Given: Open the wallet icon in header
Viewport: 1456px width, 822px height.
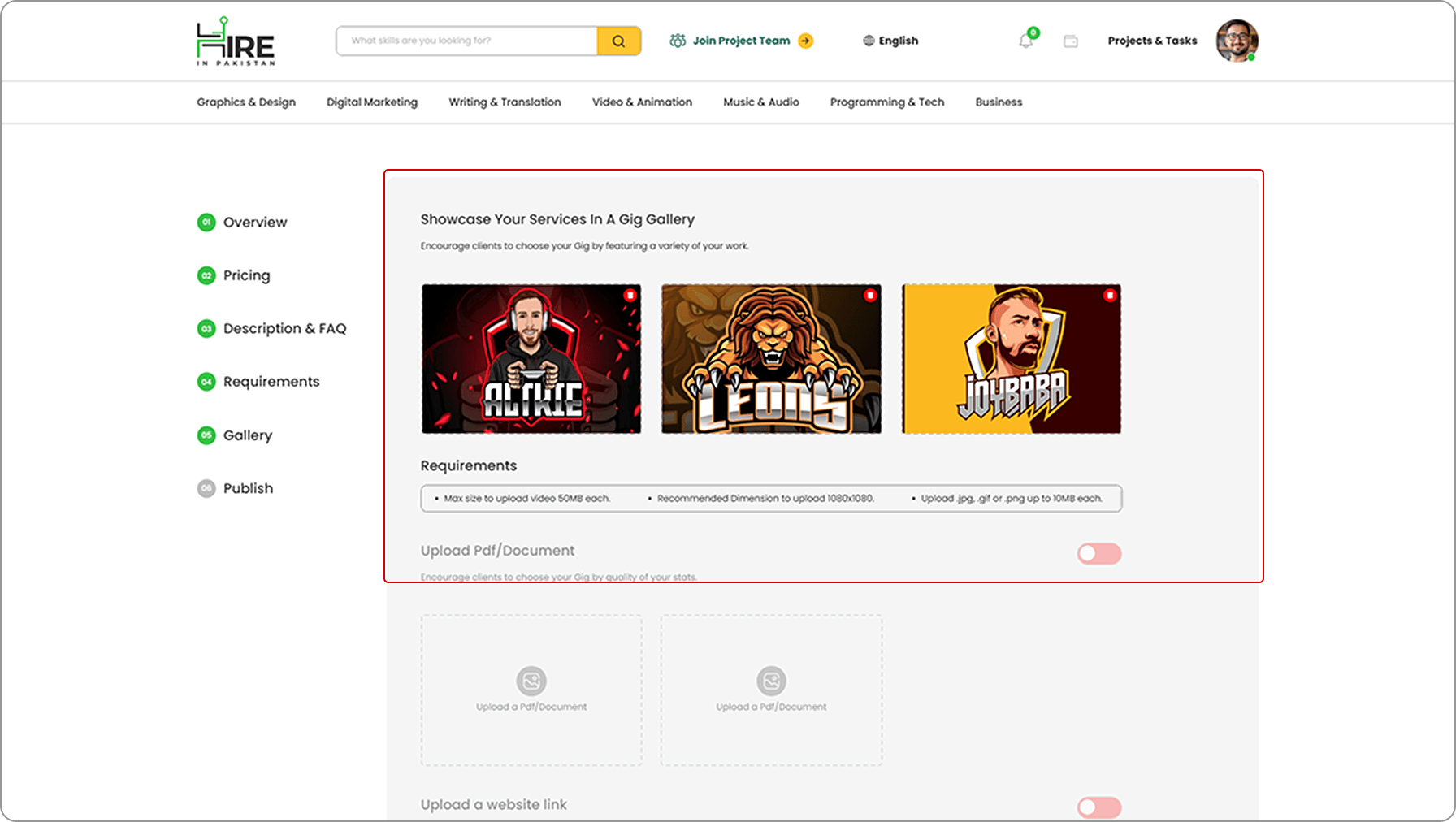Looking at the screenshot, I should 1071,41.
